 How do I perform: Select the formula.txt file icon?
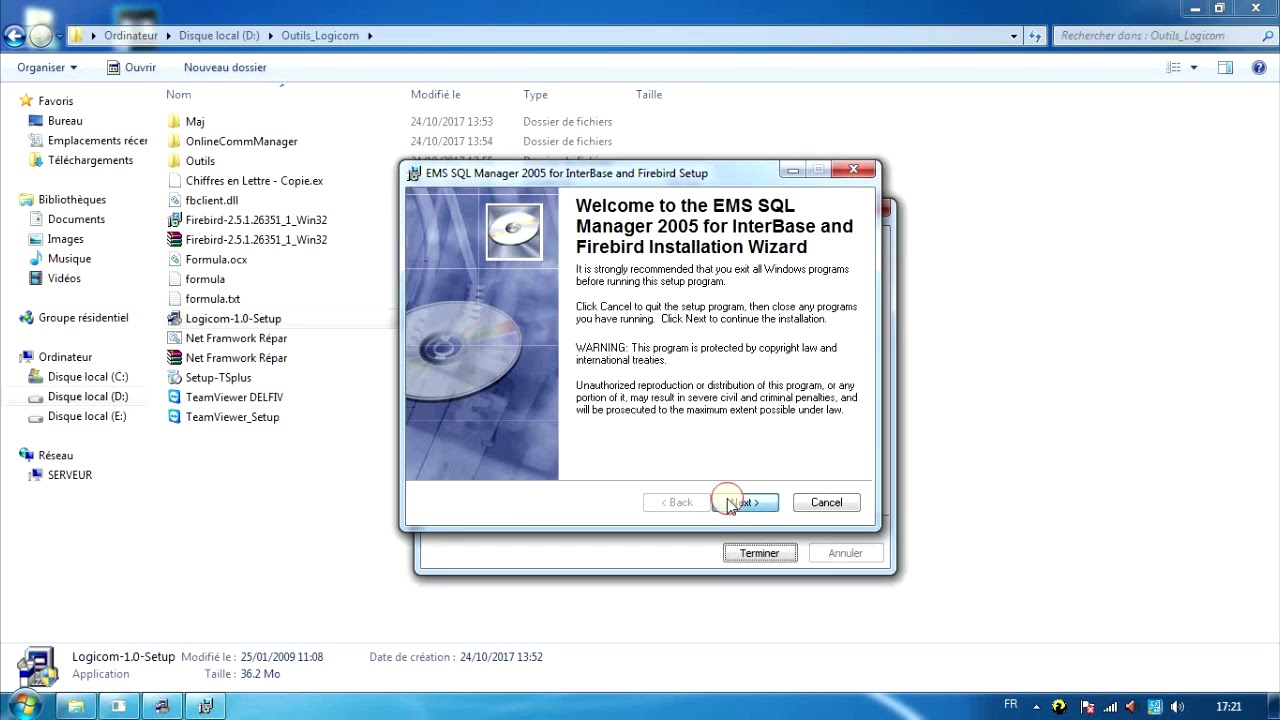tap(174, 299)
